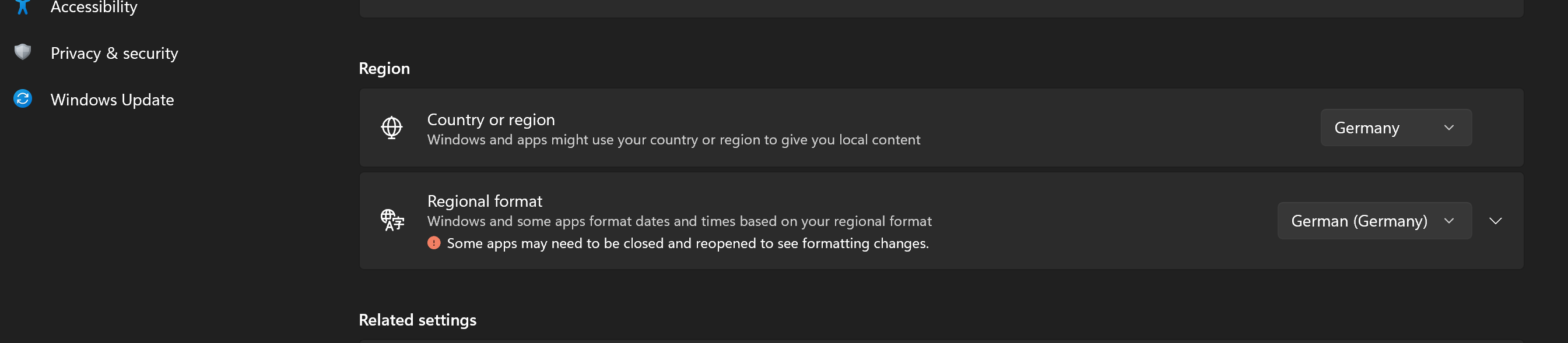Click the globe icon beside Country or region

(x=391, y=128)
